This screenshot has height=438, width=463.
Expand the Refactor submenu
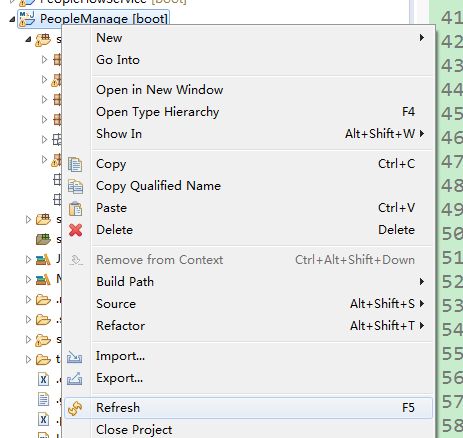262,325
